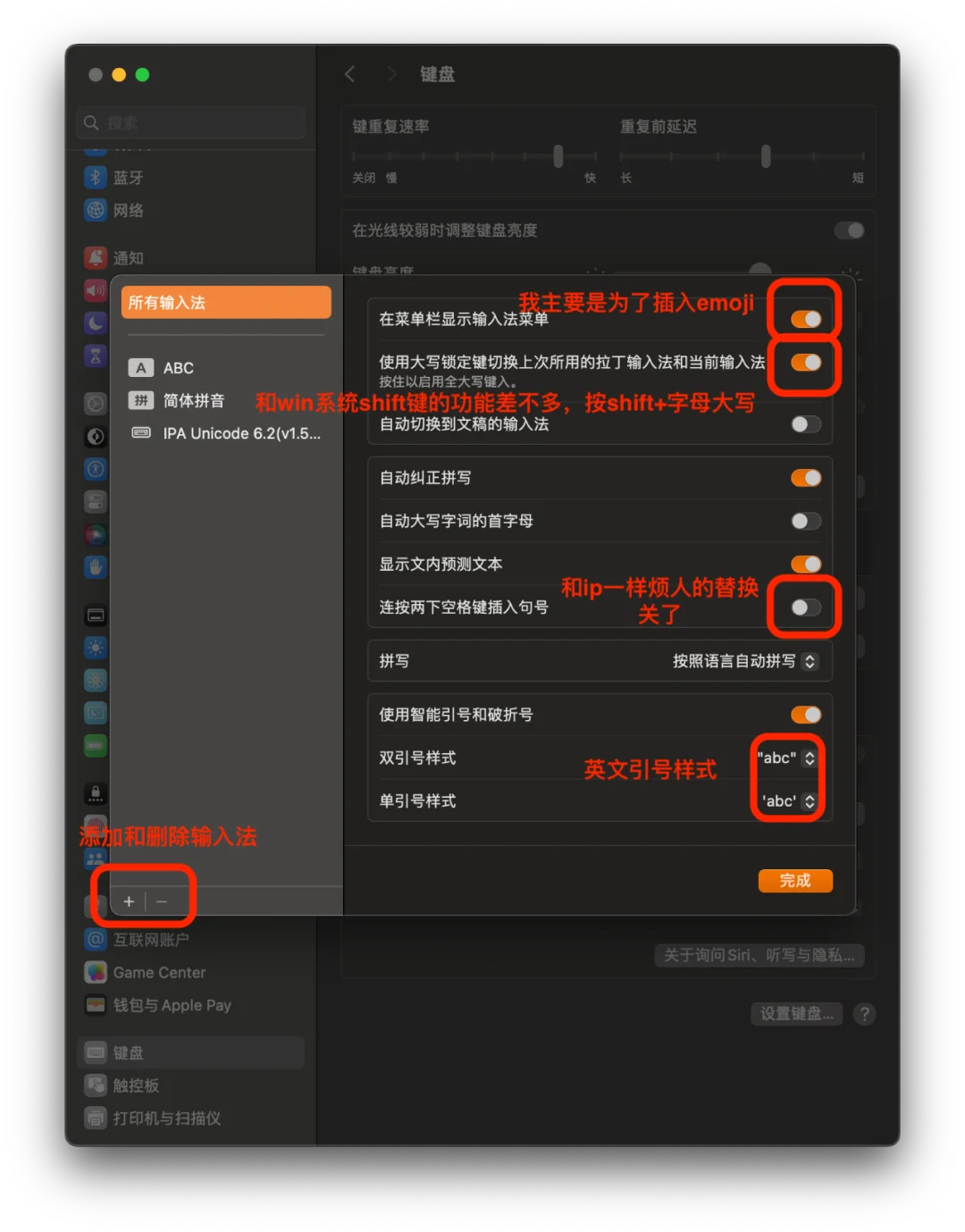Adjust the 重复前延迟 slider
The image size is (965, 1232).
(766, 156)
